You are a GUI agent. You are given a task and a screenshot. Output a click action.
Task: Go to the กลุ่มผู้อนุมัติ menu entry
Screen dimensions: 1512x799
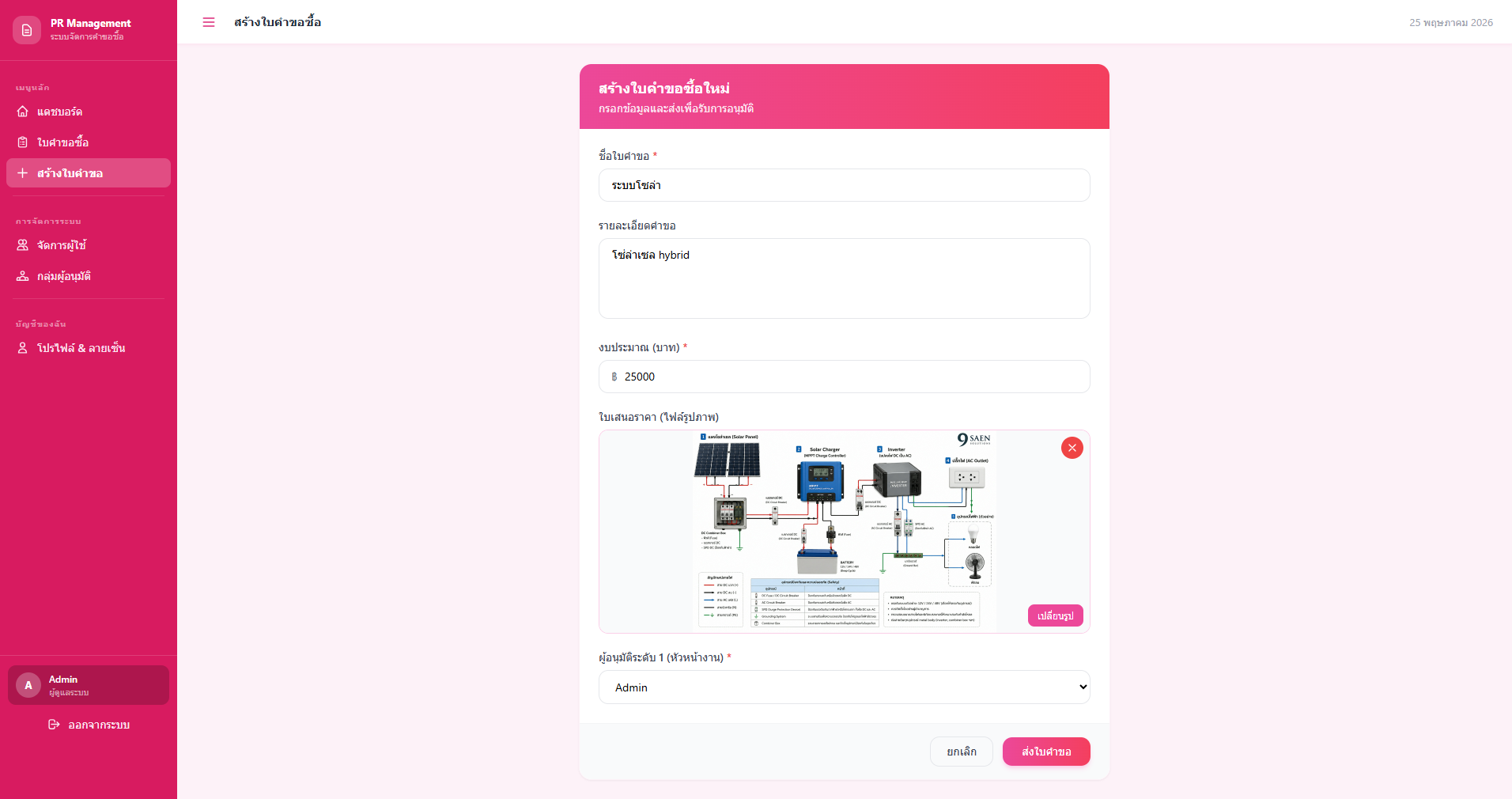coord(89,276)
